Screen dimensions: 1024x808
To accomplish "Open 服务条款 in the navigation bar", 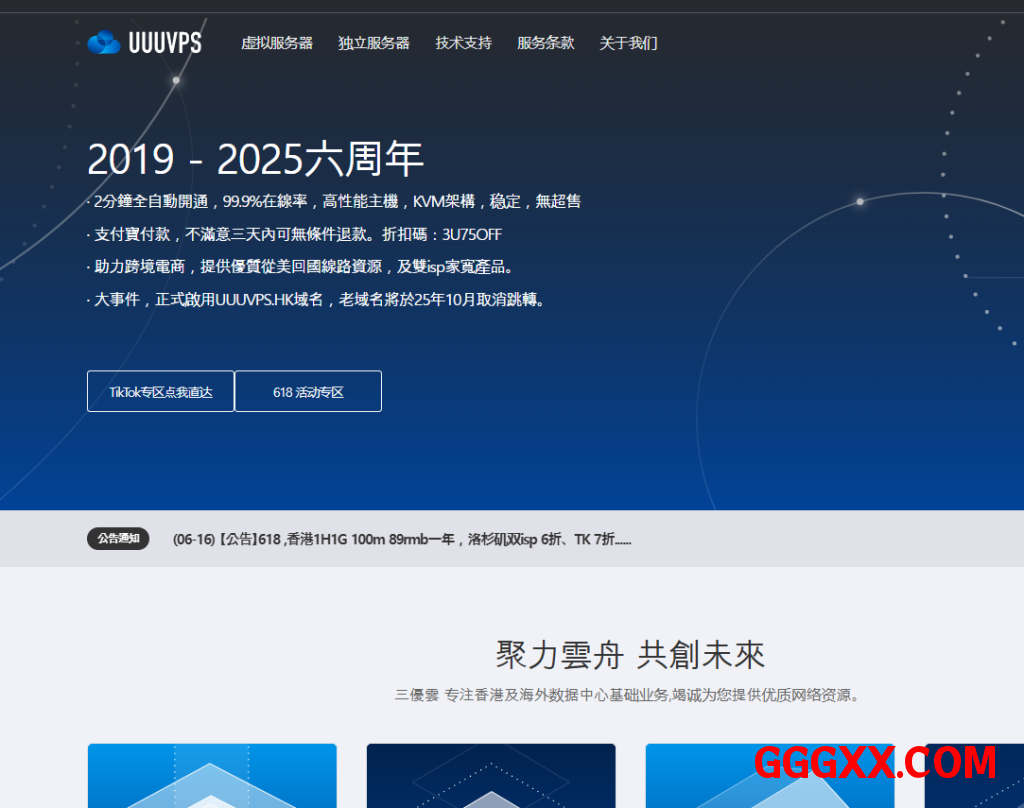I will [x=545, y=43].
